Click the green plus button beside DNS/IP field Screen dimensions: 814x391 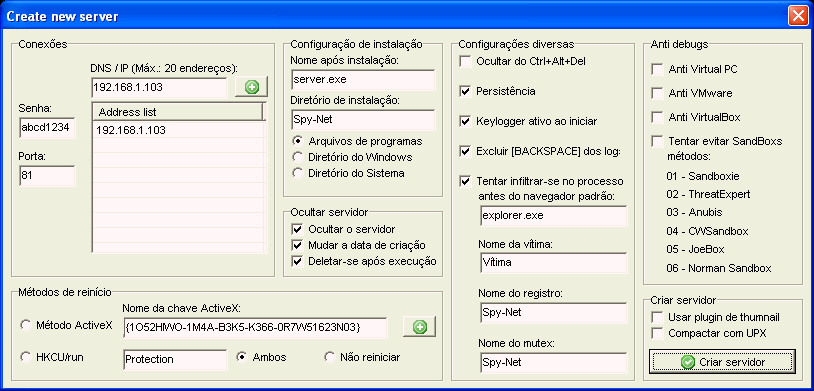tap(251, 87)
